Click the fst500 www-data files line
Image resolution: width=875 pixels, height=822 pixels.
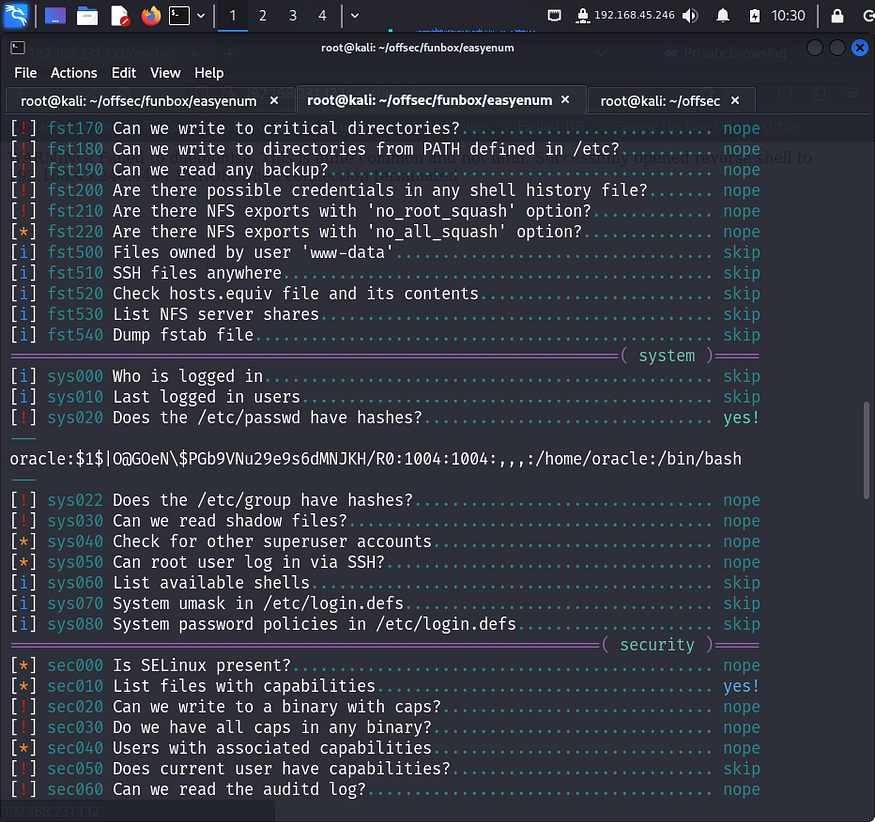[385, 252]
